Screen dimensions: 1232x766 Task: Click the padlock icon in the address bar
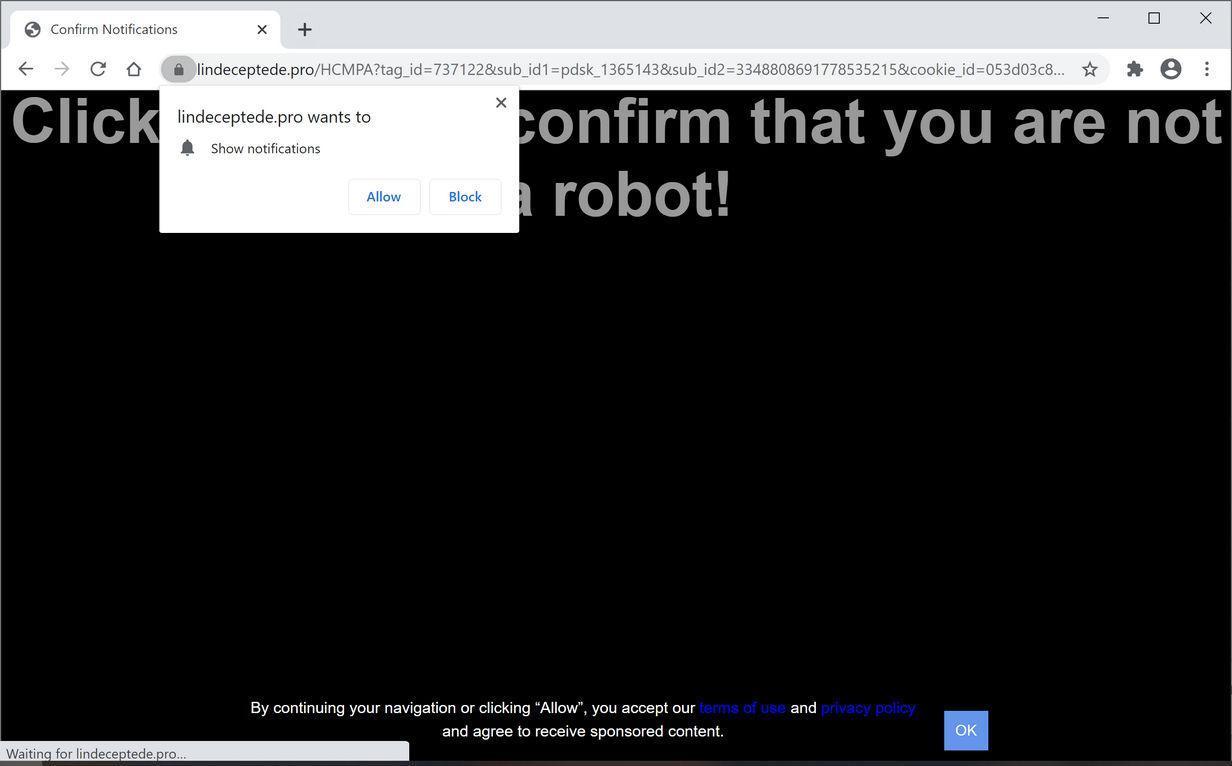pos(178,69)
